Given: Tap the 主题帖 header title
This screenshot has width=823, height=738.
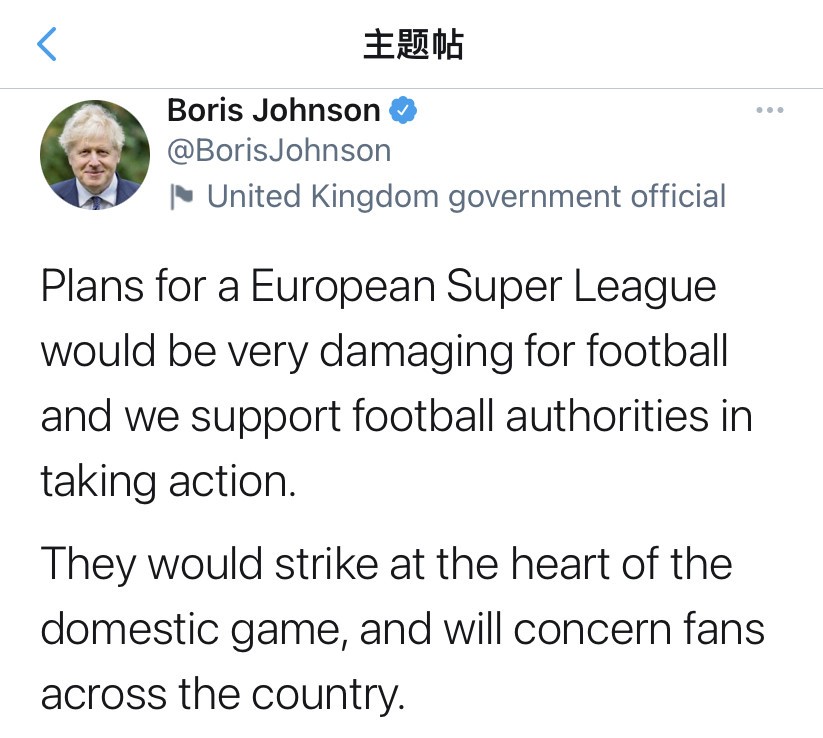Looking at the screenshot, I should (x=412, y=45).
